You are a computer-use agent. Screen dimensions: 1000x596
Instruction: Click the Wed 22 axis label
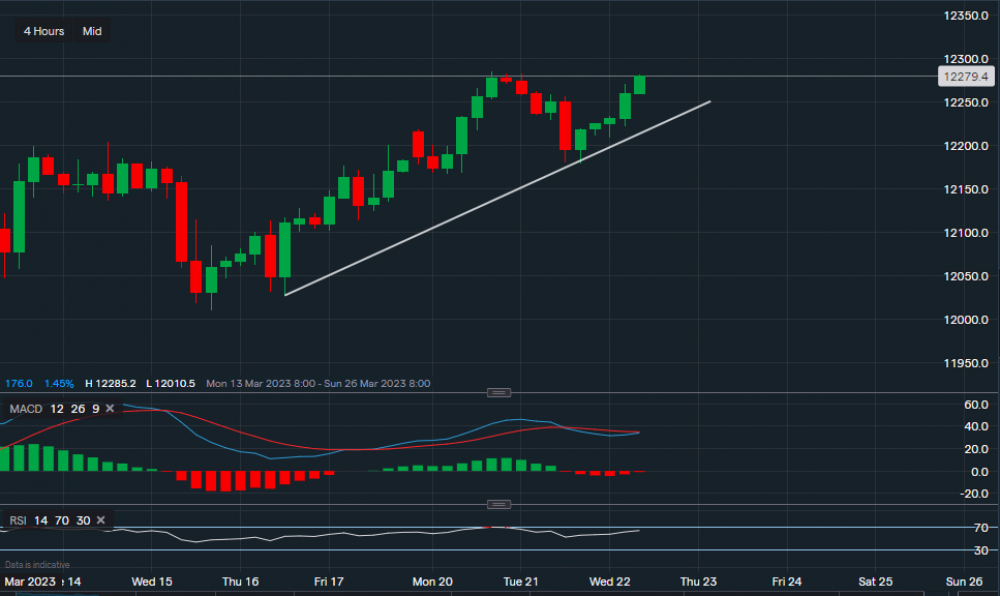pos(610,581)
